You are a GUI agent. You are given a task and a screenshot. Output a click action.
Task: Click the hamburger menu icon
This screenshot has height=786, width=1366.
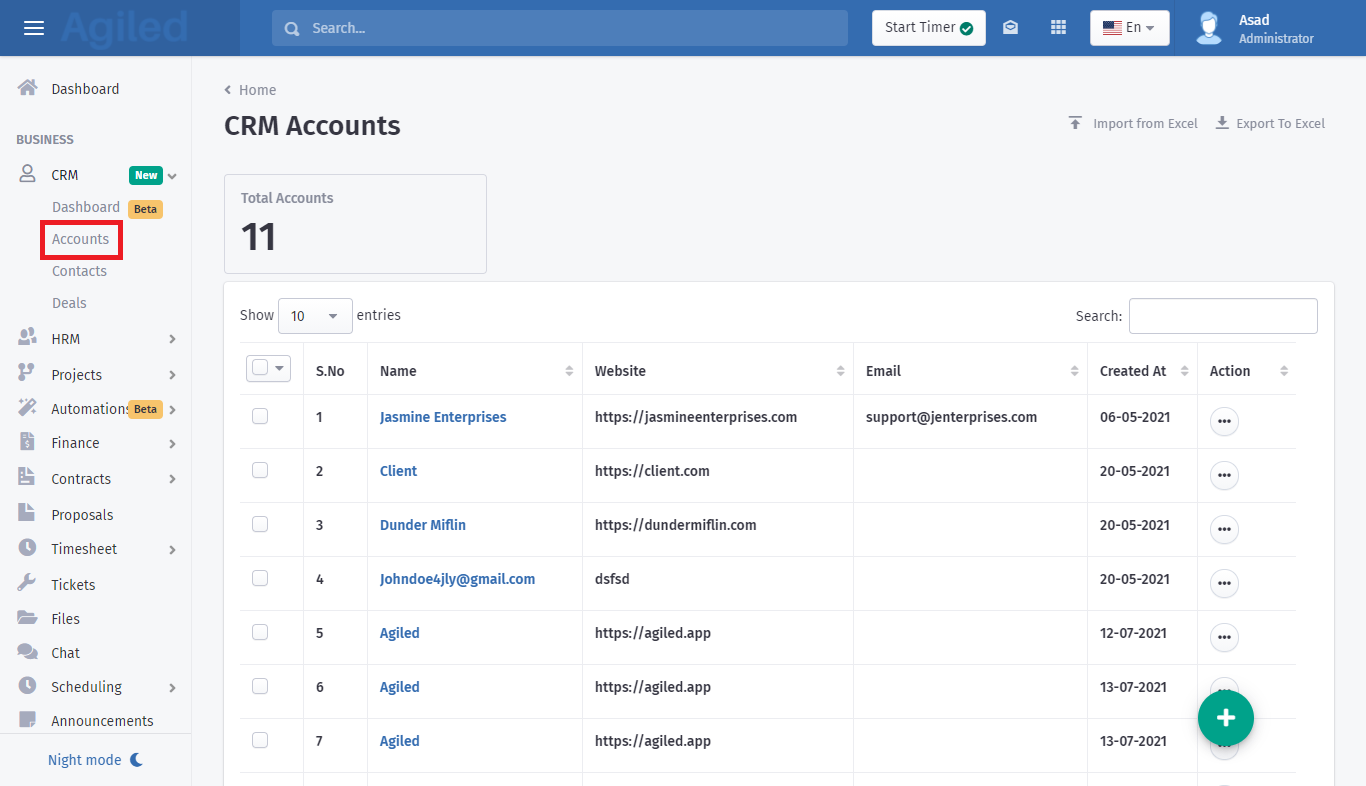[34, 28]
